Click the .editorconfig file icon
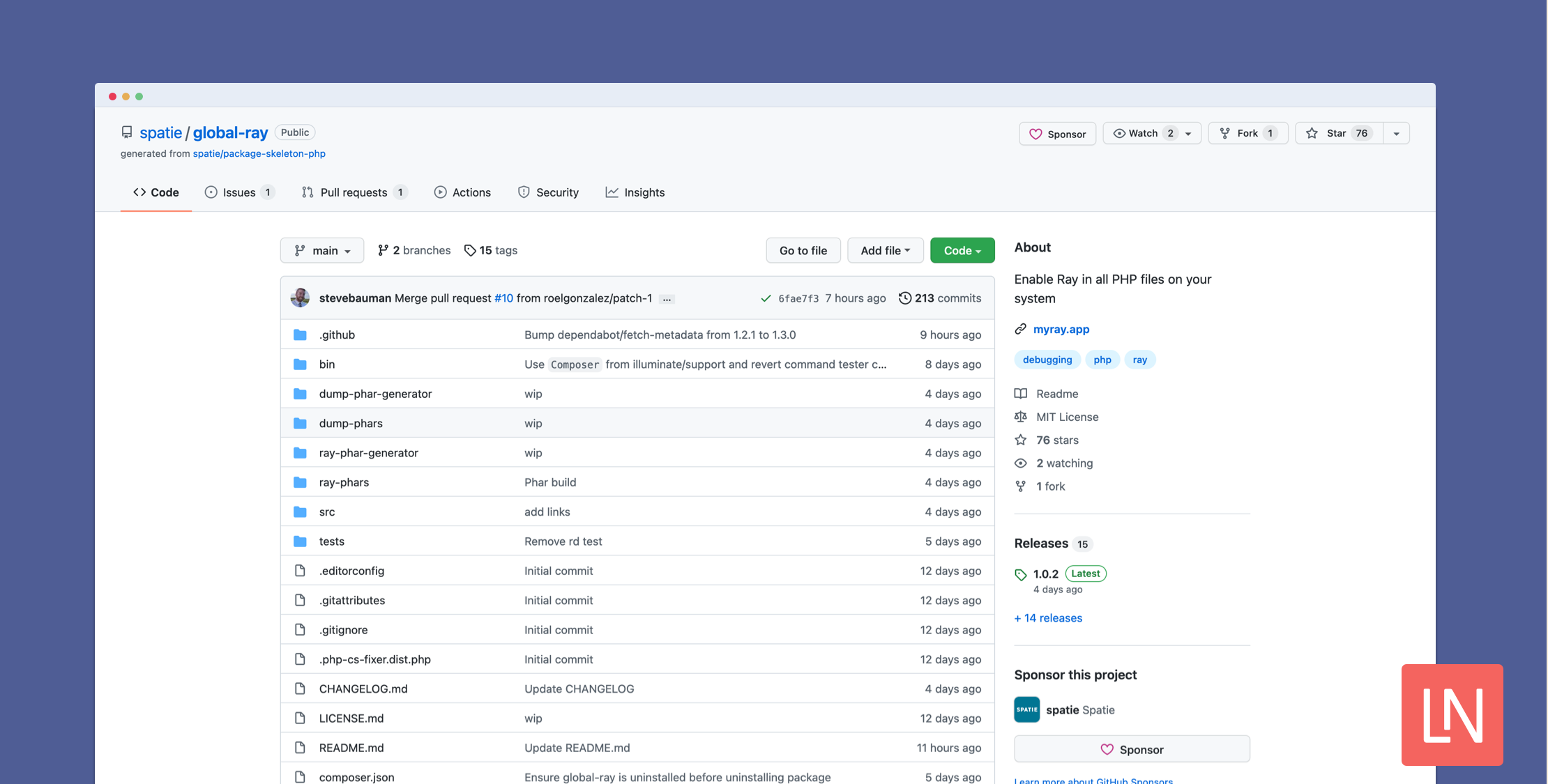This screenshot has height=784, width=1548. 300,571
